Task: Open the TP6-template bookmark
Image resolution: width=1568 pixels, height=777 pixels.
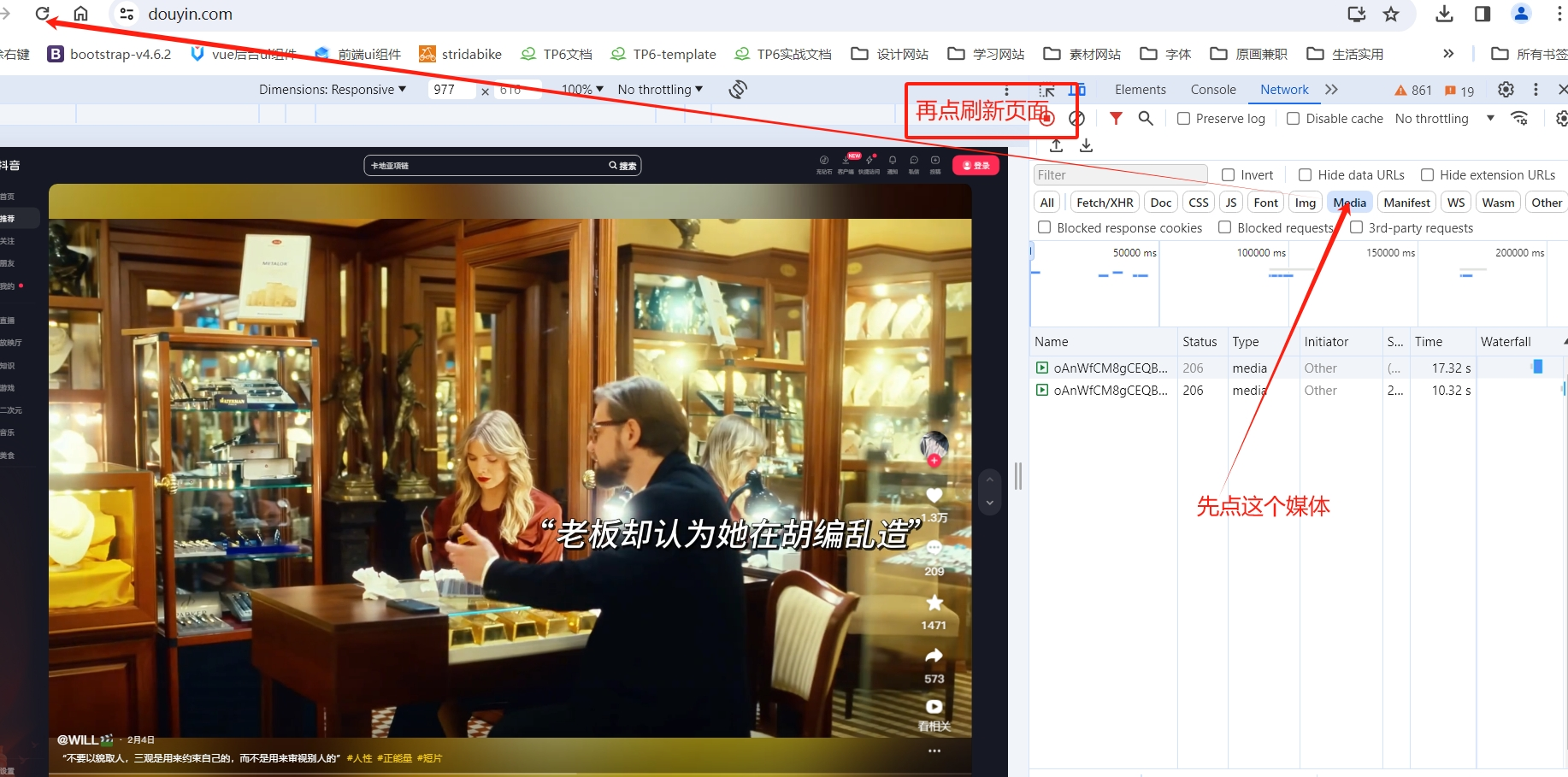Action: [x=663, y=54]
